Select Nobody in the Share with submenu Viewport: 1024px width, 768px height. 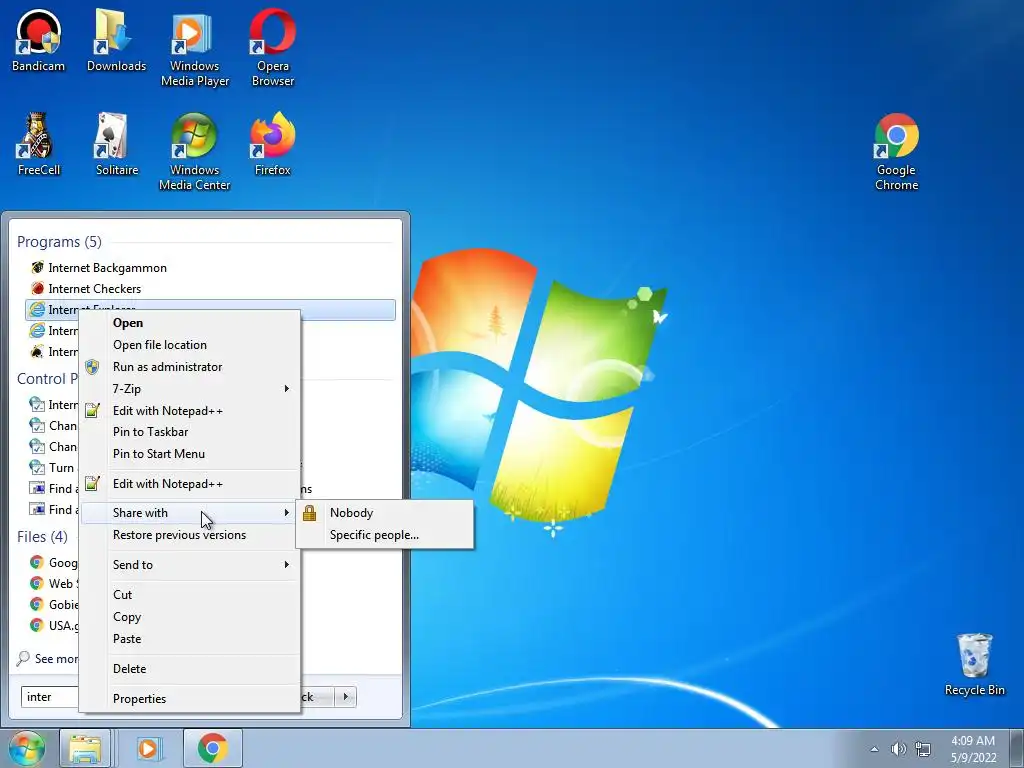(385, 513)
